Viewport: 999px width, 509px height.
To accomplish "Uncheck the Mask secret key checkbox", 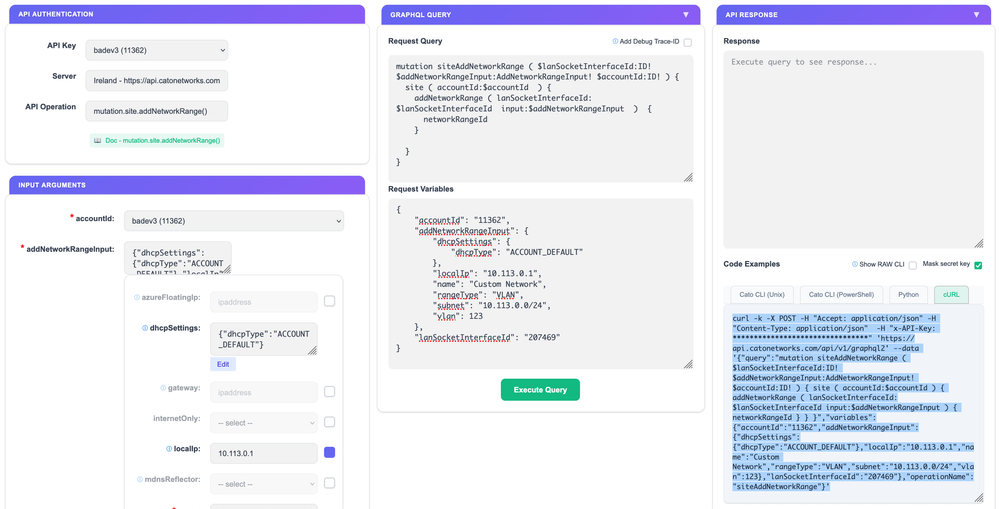I will 978,265.
